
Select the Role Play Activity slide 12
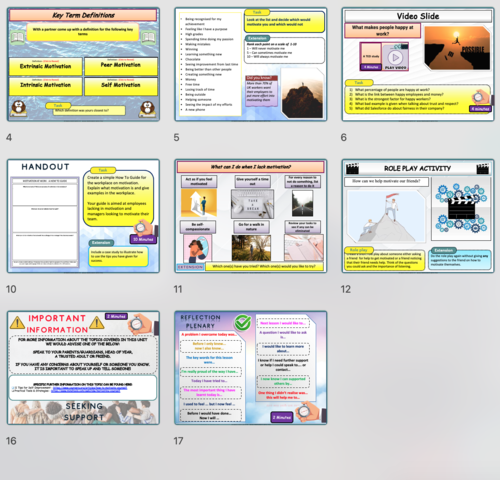coord(418,216)
